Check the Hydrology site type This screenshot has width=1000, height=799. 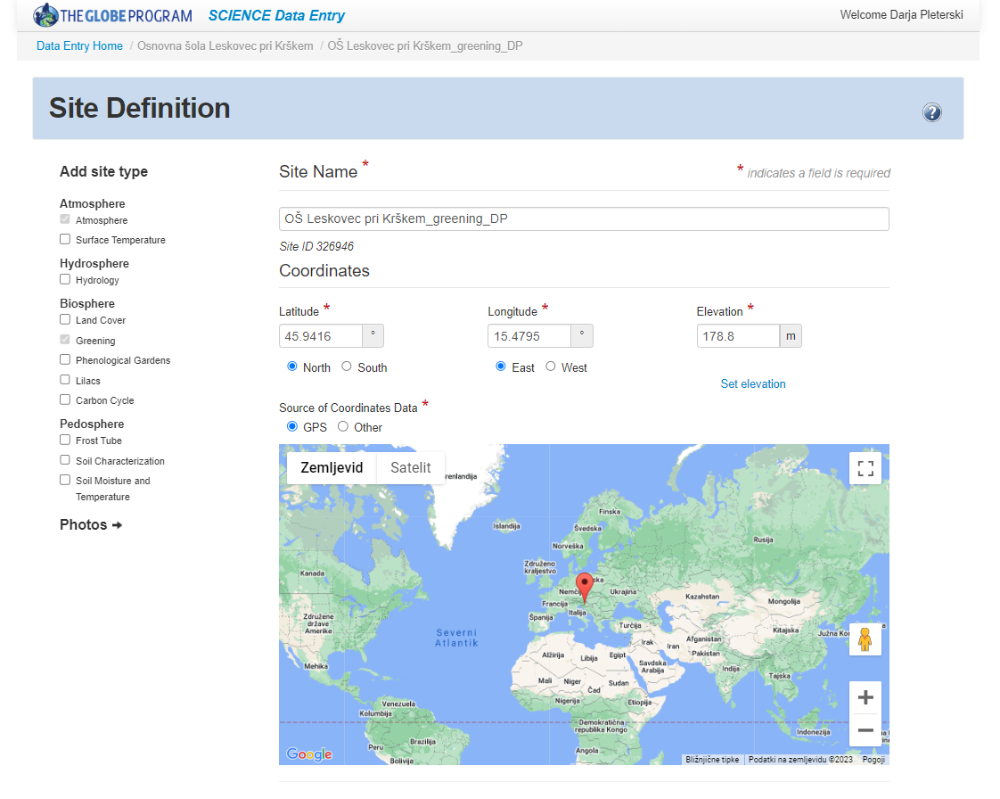[x=65, y=280]
